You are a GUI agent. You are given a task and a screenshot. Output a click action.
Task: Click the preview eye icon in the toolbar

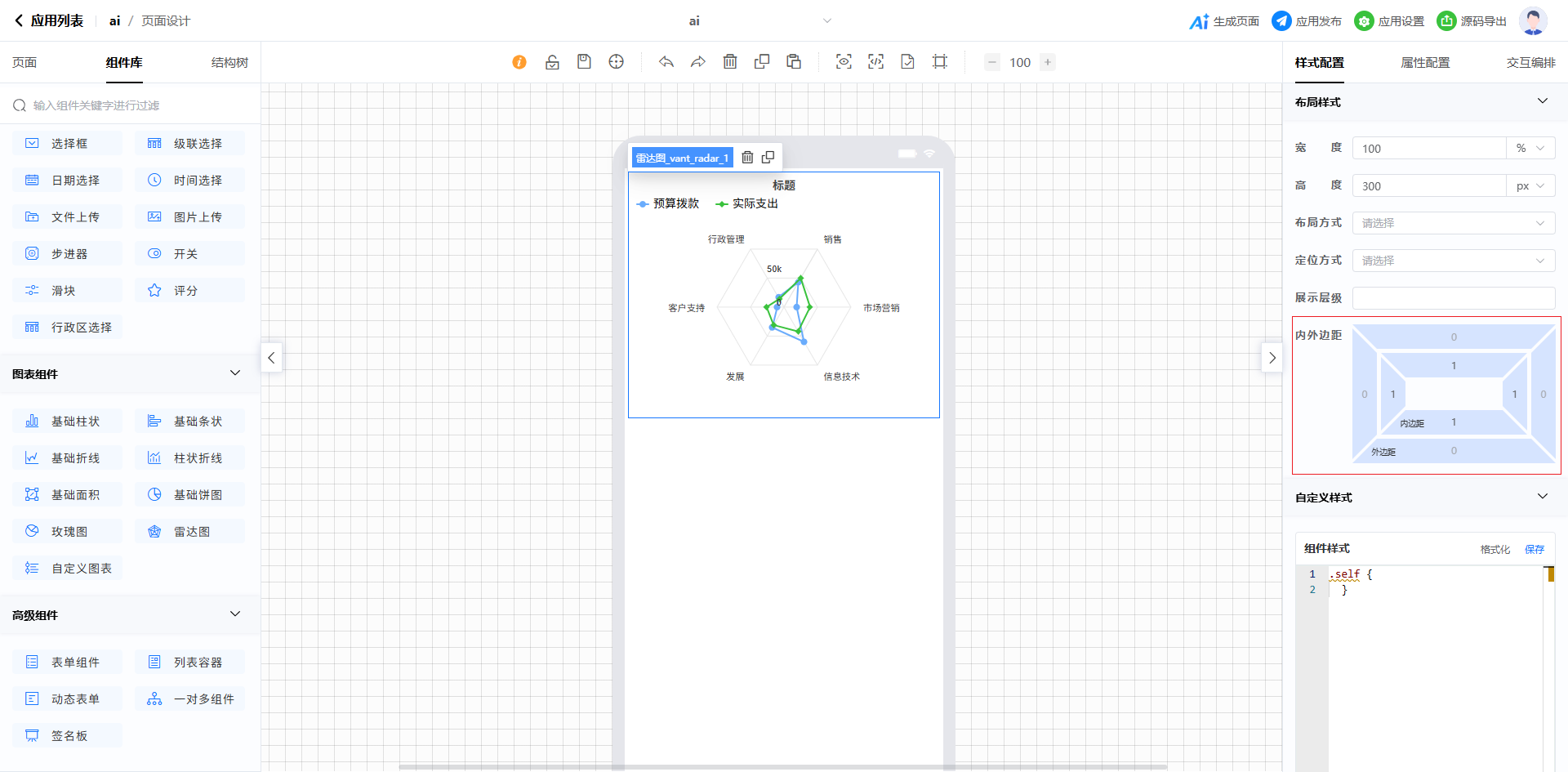[x=844, y=62]
